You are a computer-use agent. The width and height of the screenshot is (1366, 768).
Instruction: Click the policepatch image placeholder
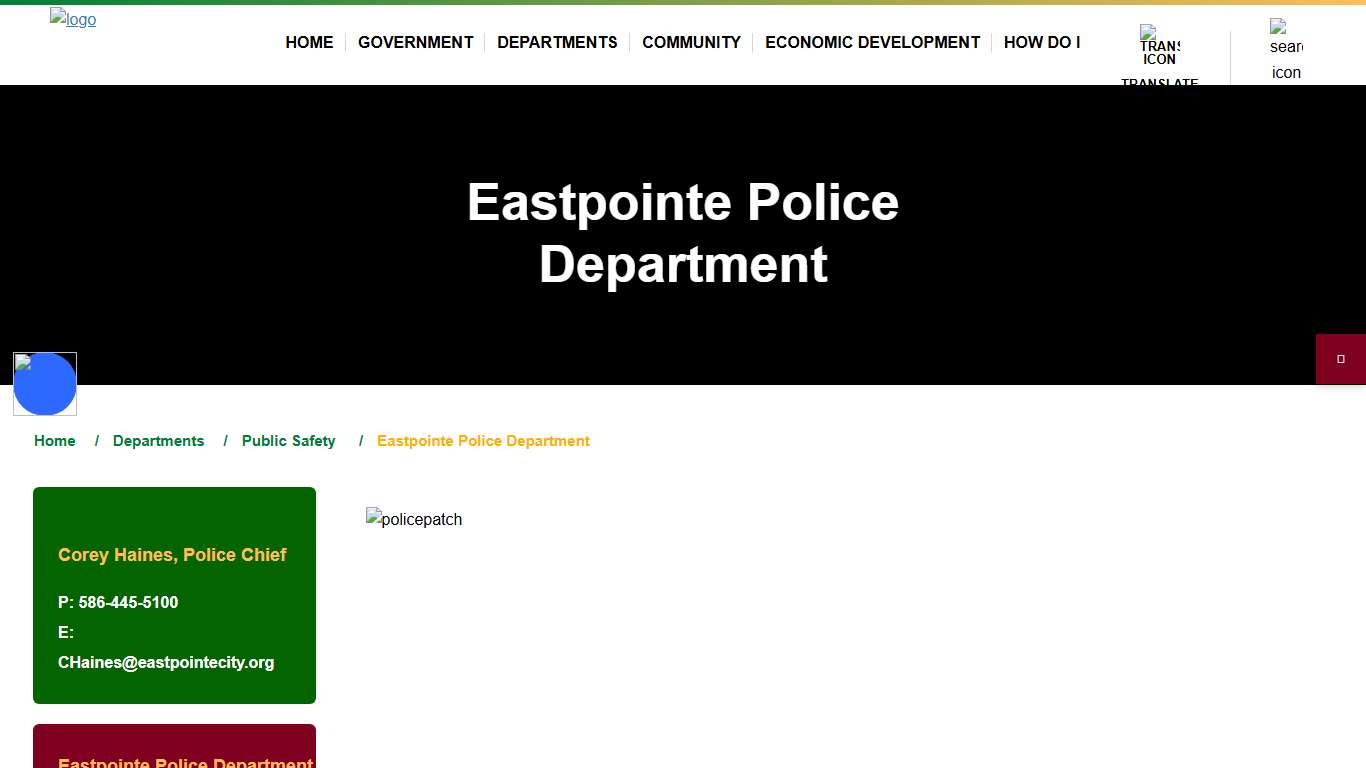click(x=413, y=519)
